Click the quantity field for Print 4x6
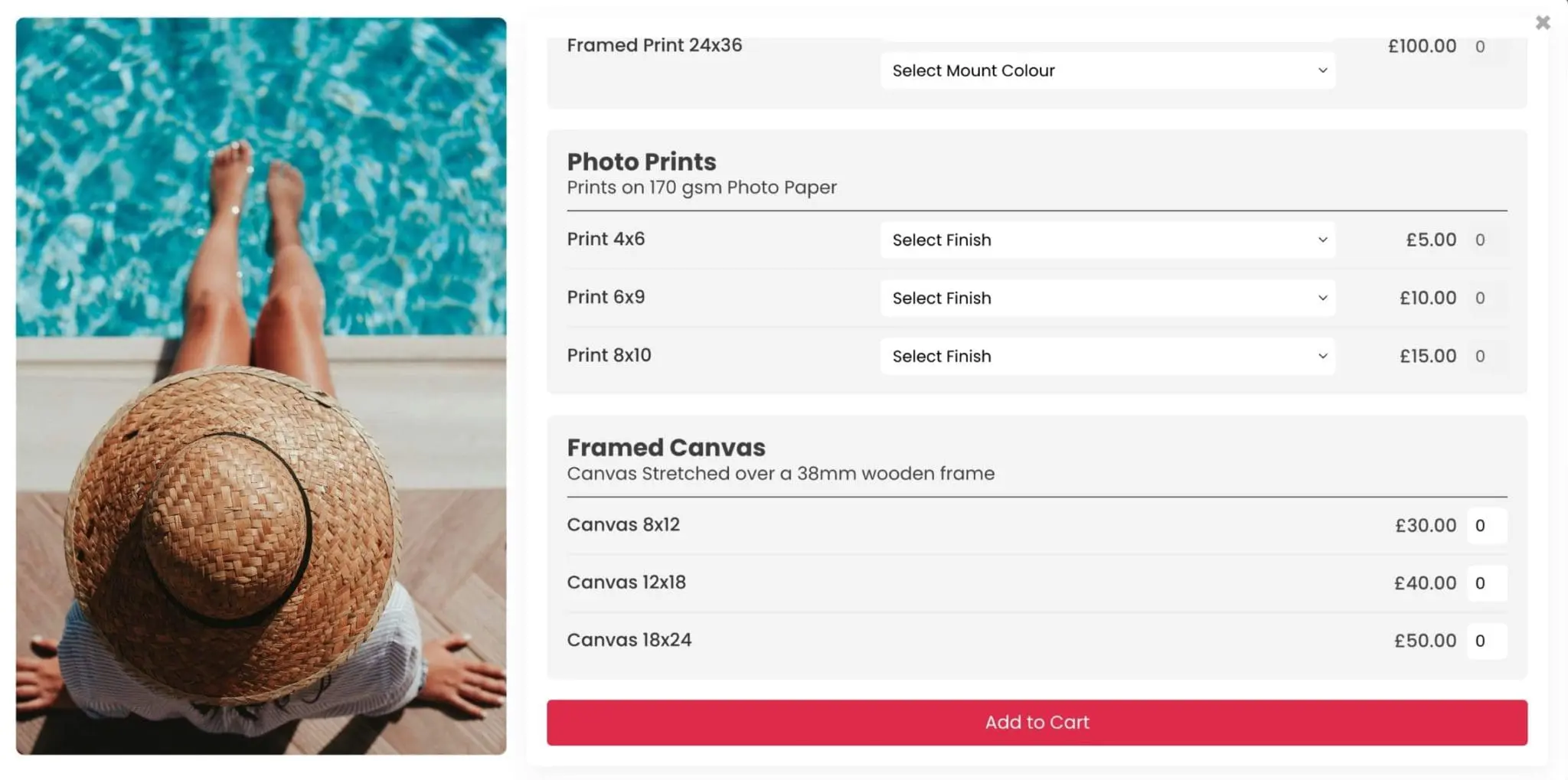Viewport: 1568px width, 780px height. point(1480,240)
